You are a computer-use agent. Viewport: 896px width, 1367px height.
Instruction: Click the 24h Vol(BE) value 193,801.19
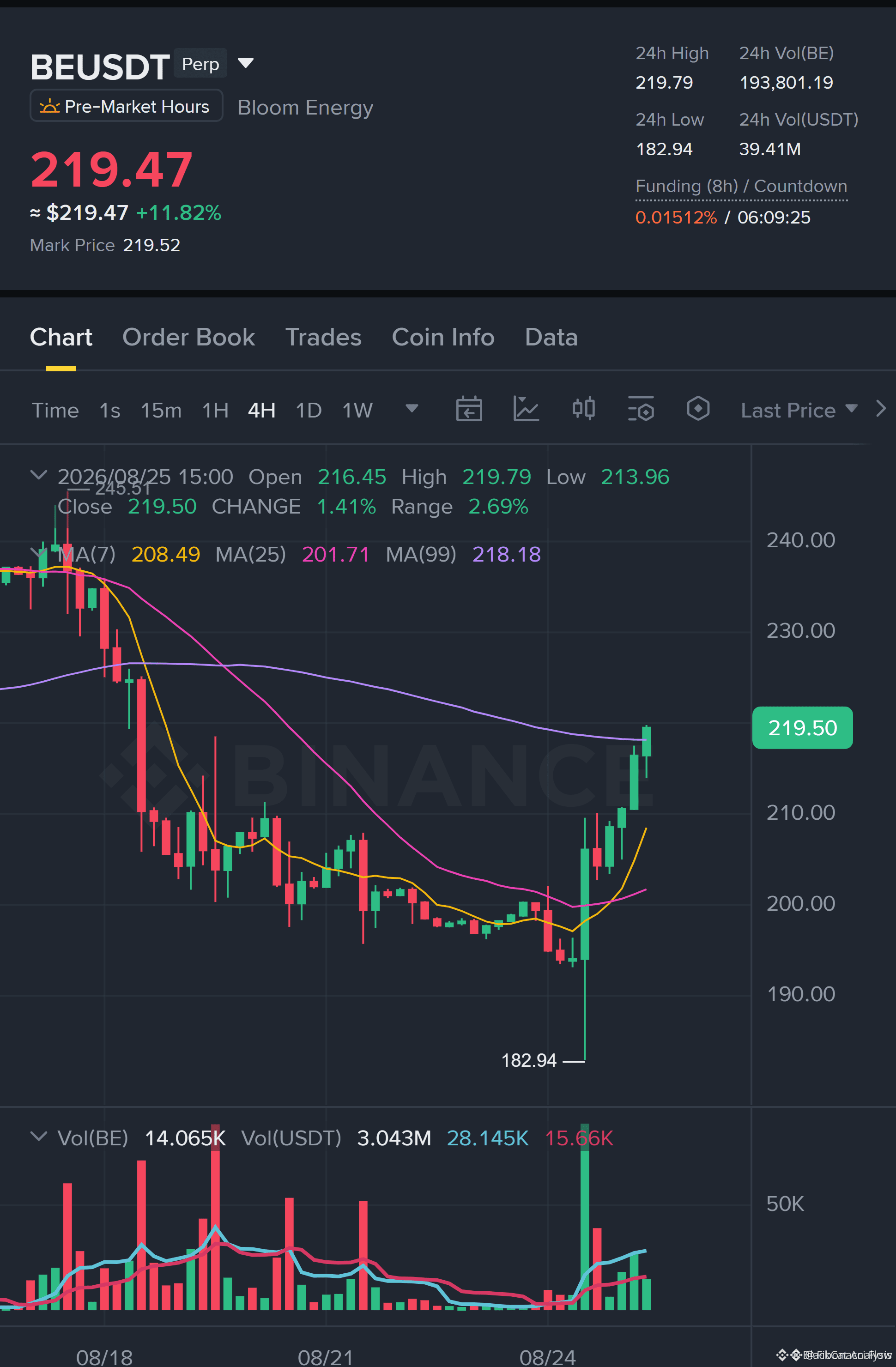click(786, 83)
